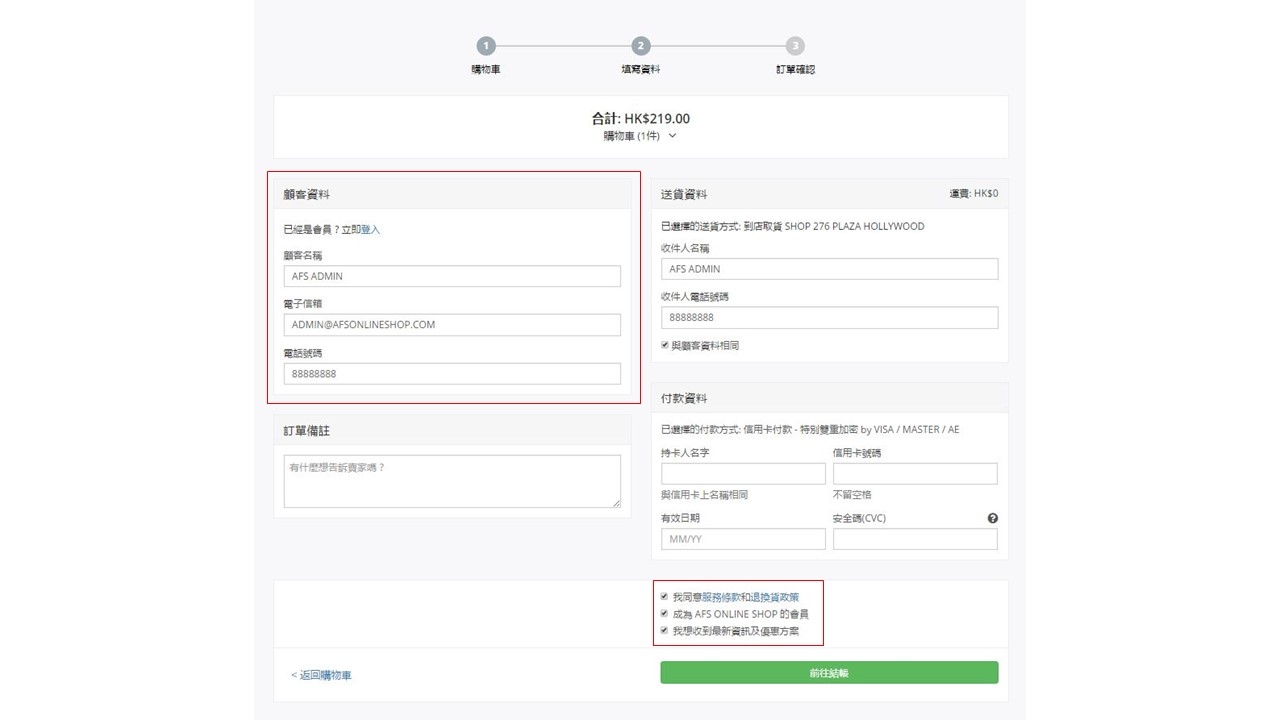The image size is (1280, 720).
Task: Click step 3 order confirmation circle
Action: (x=794, y=46)
